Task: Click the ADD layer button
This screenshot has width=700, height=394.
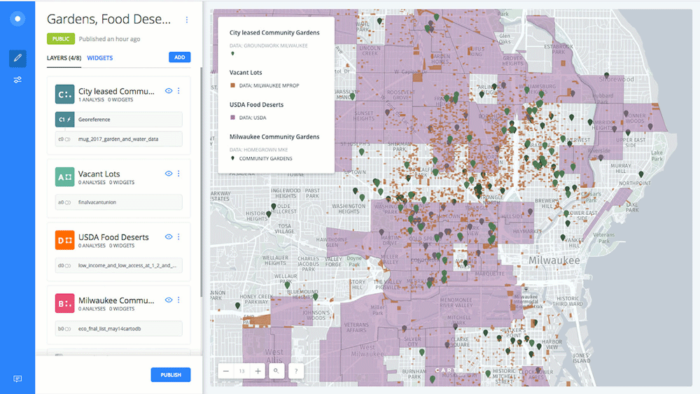Action: coord(179,57)
